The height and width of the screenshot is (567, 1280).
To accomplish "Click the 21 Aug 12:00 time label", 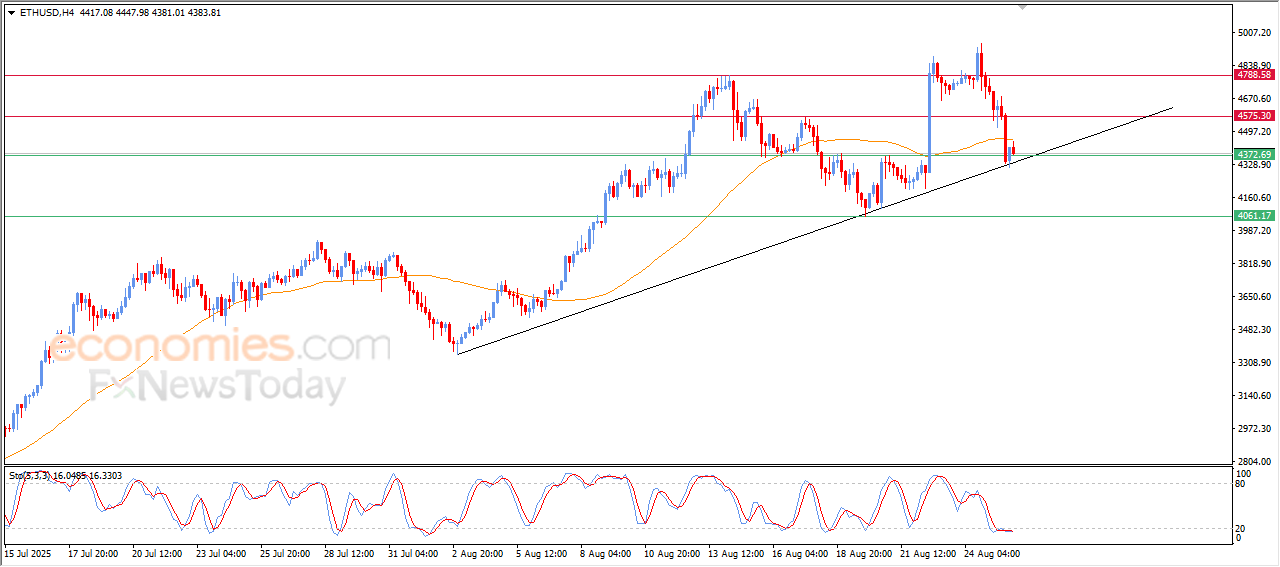I will [928, 552].
